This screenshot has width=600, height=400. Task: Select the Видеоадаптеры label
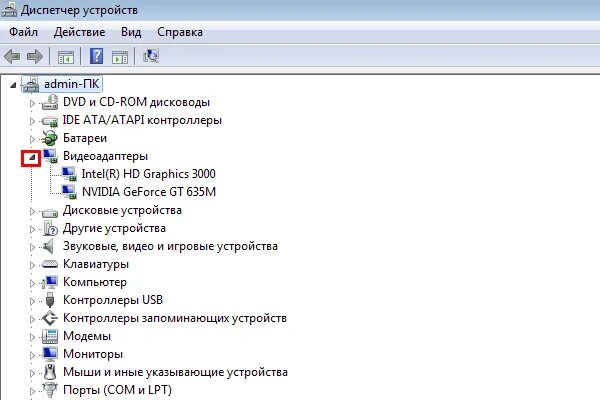coord(105,156)
